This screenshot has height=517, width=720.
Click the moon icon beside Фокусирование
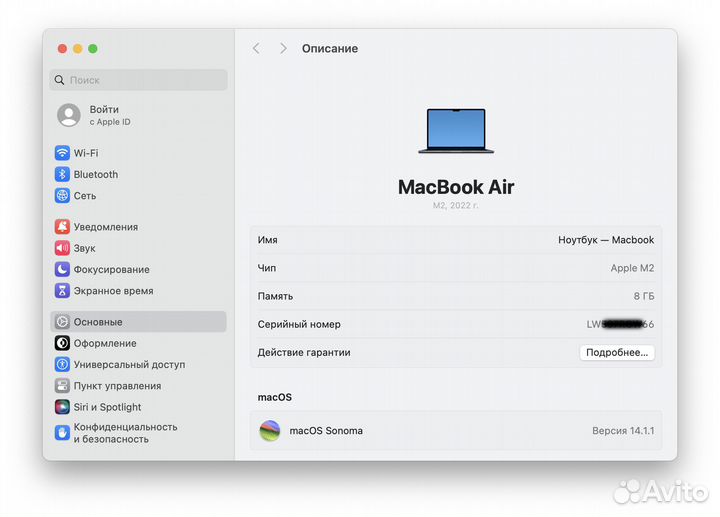[62, 270]
